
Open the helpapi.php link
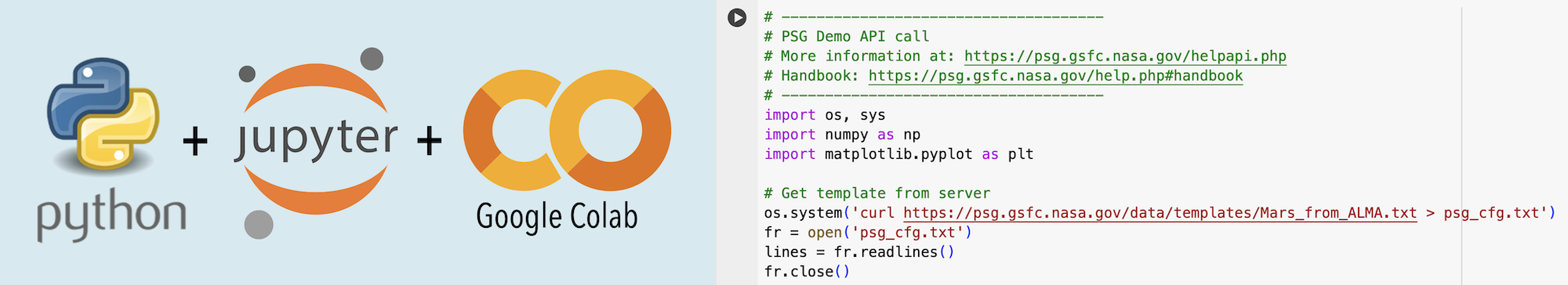[1125, 56]
